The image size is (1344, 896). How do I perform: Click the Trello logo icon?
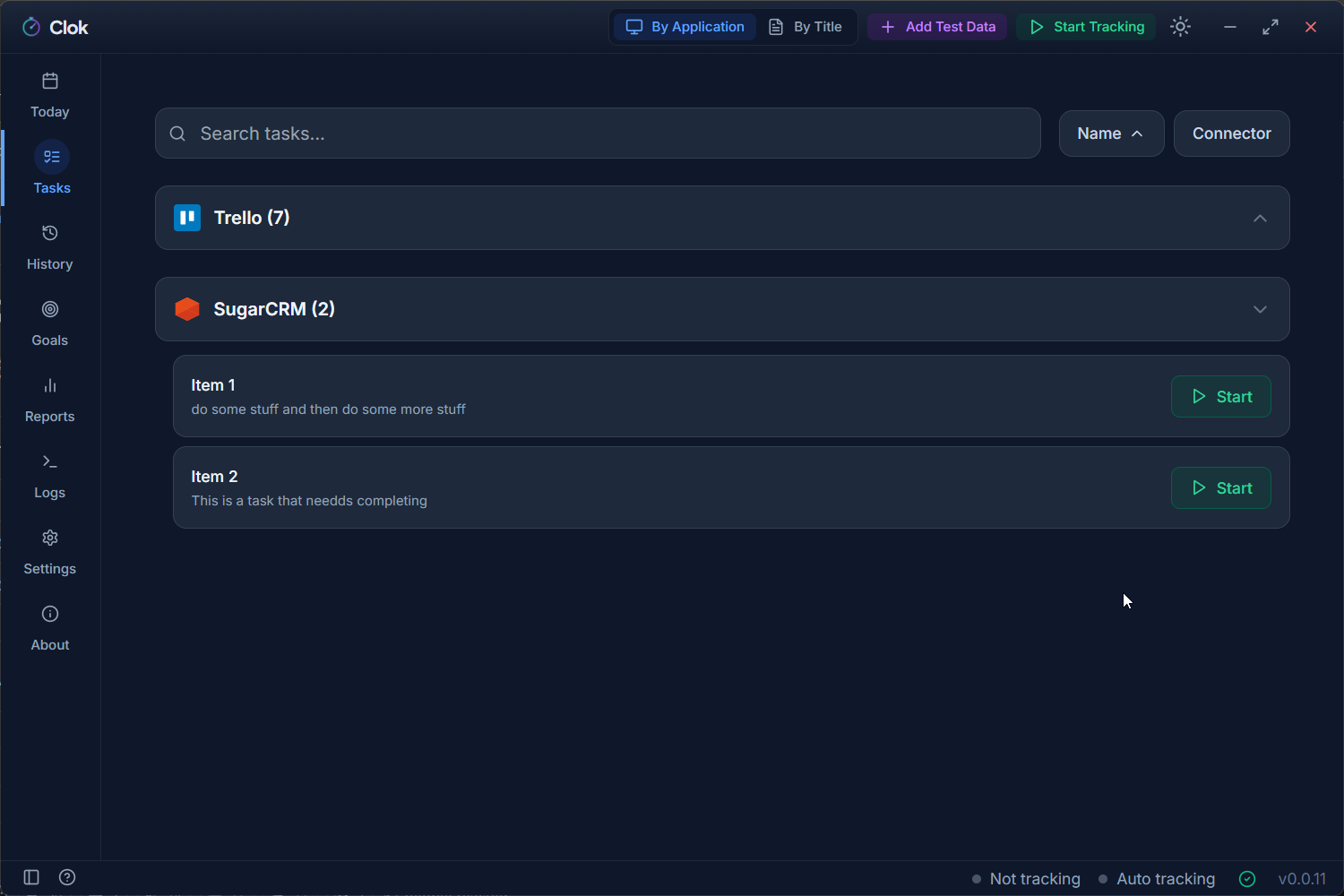187,218
